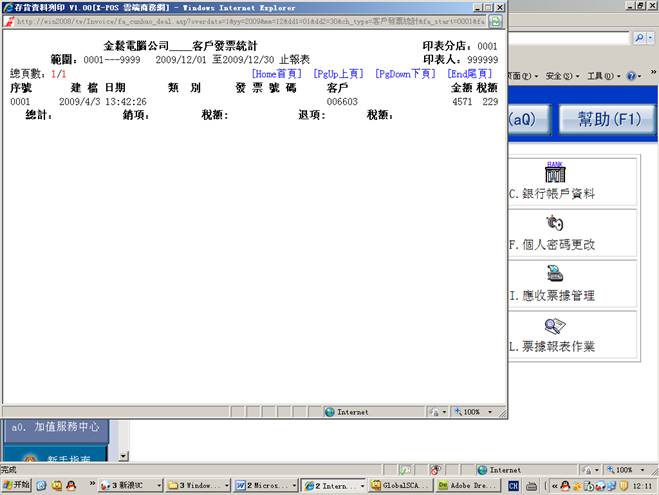This screenshot has height=495, width=659.
Task: Click the popup address bar URL field
Action: [250, 20]
